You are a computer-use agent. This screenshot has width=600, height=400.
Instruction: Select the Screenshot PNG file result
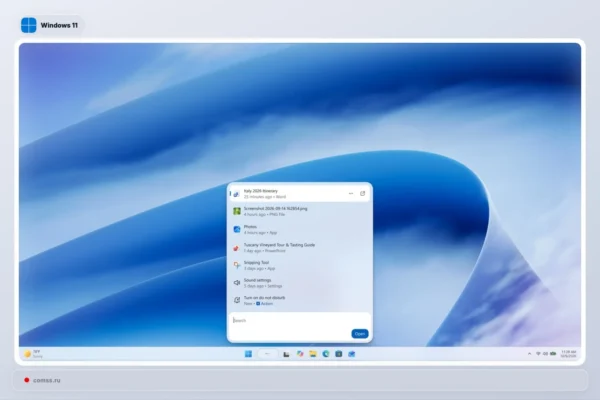click(x=299, y=211)
